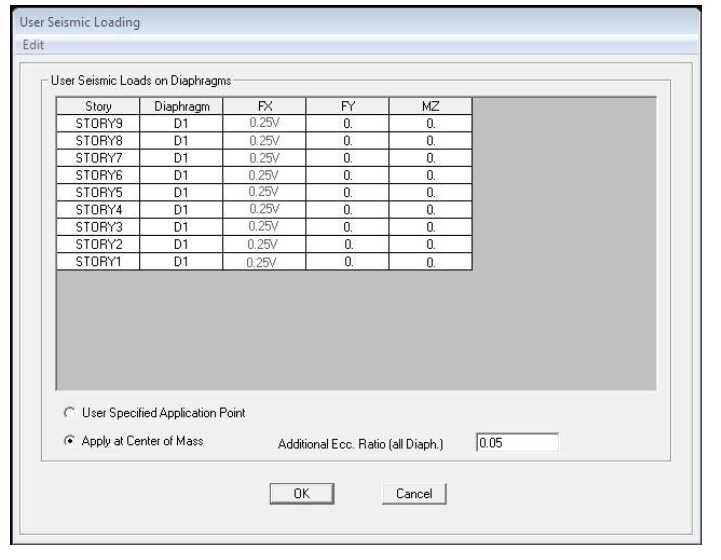Click the MZ column header
This screenshot has height=560, width=721.
tap(431, 106)
